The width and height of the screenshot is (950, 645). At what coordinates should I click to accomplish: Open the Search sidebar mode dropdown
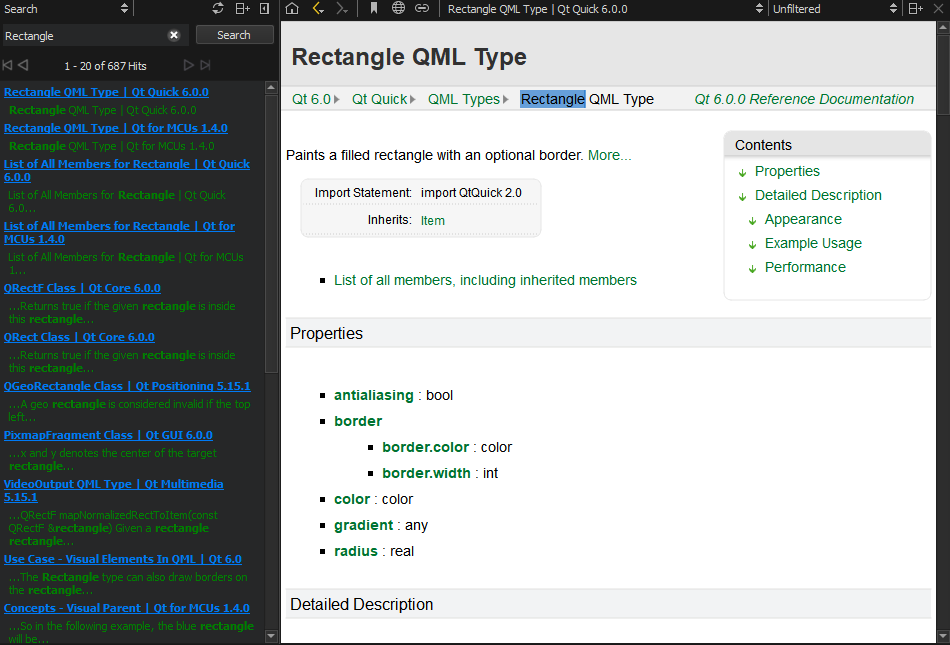click(67, 9)
